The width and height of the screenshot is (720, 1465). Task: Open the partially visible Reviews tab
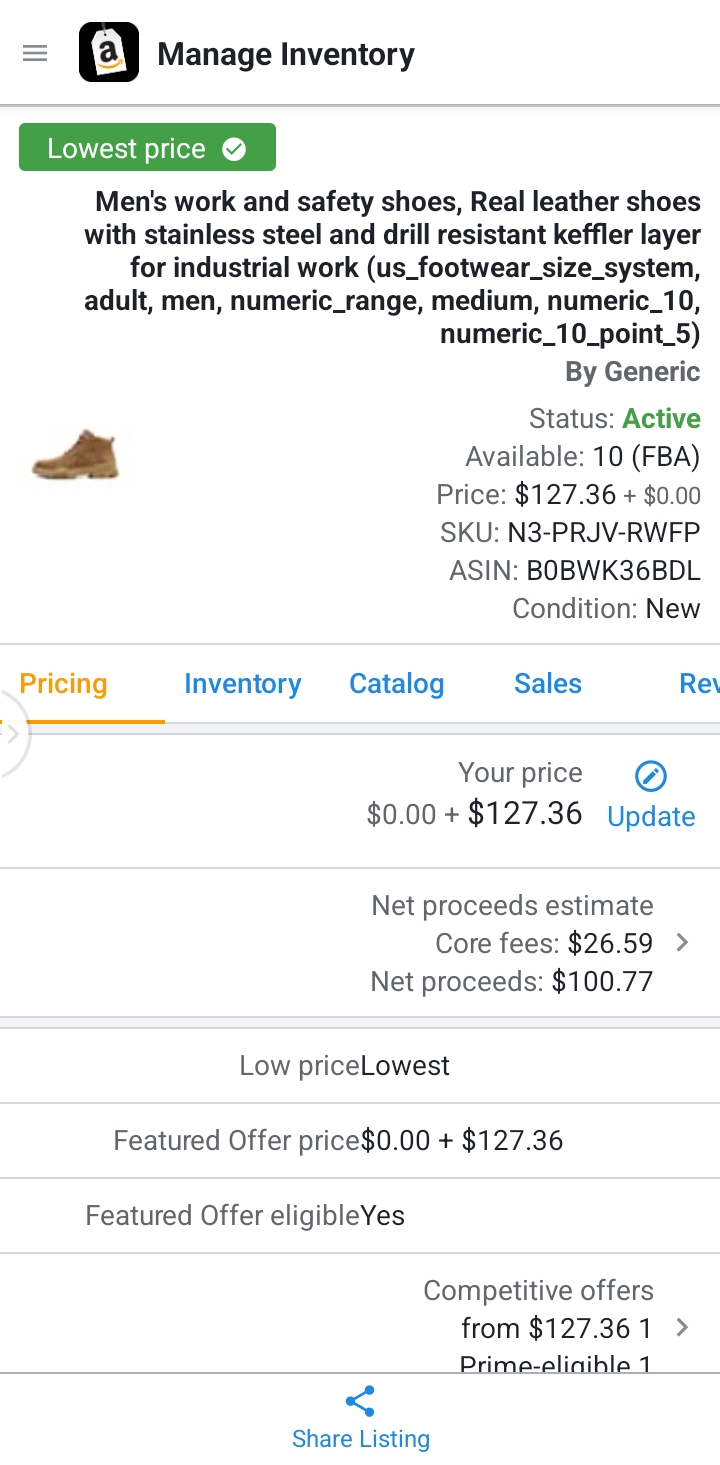click(699, 684)
